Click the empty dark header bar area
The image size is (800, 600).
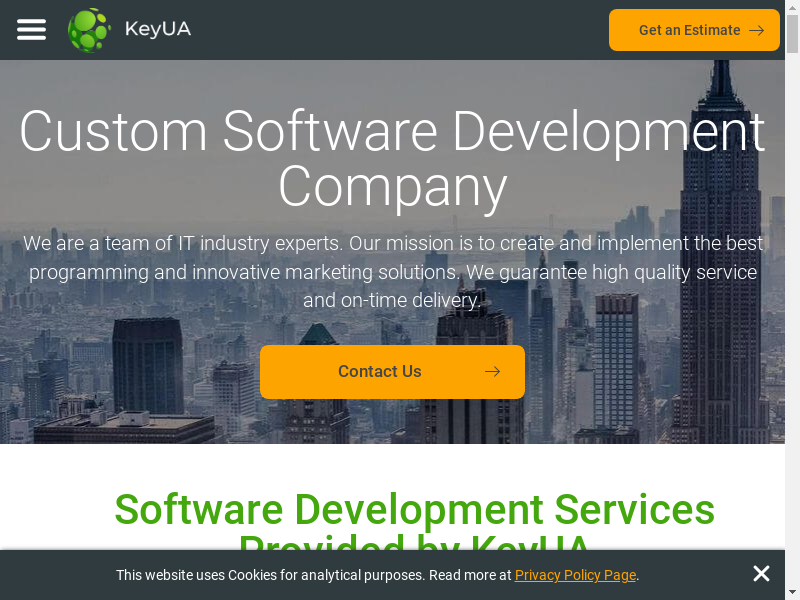pyautogui.click(x=400, y=30)
